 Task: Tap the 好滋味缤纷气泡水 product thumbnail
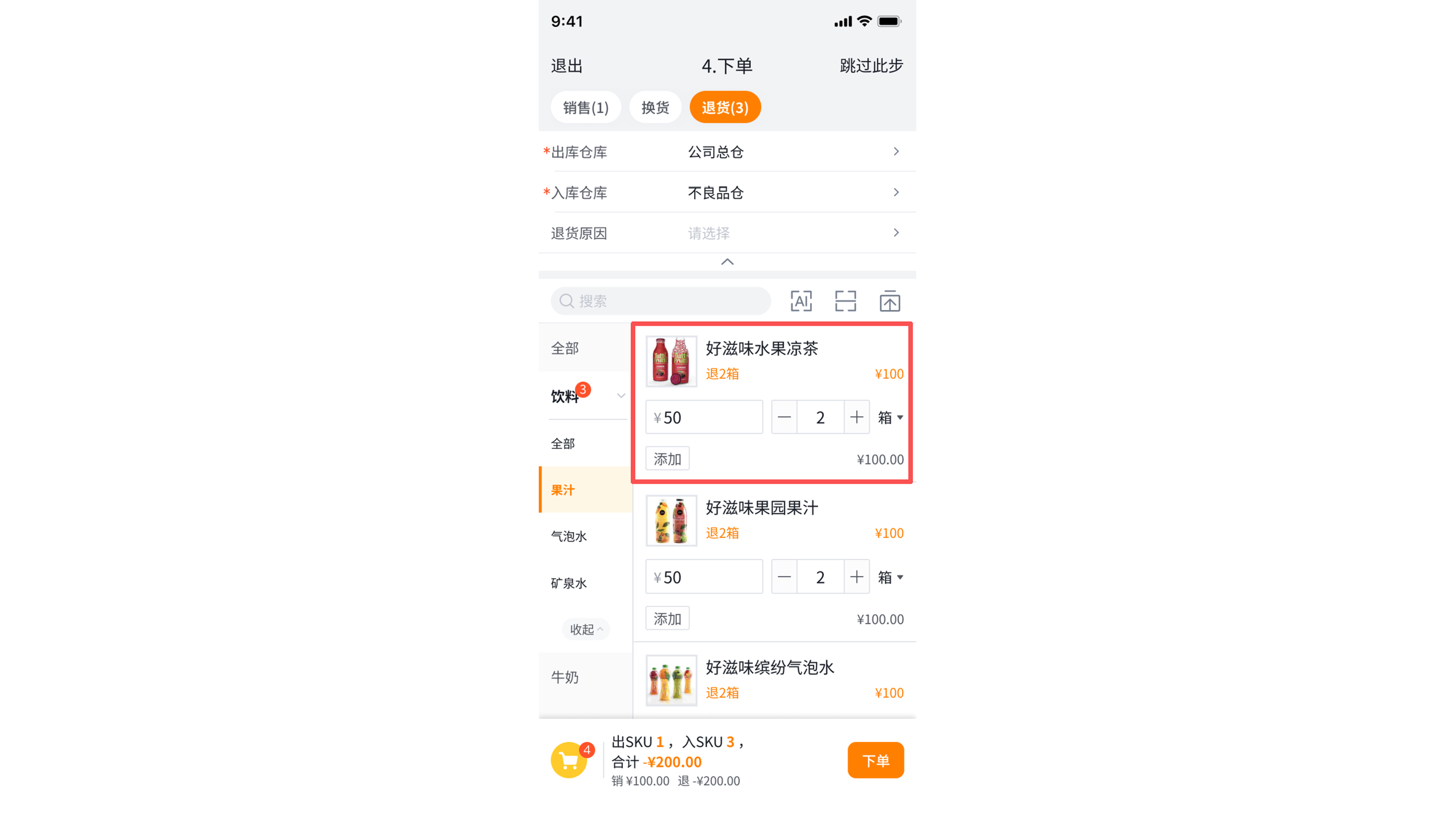point(671,680)
